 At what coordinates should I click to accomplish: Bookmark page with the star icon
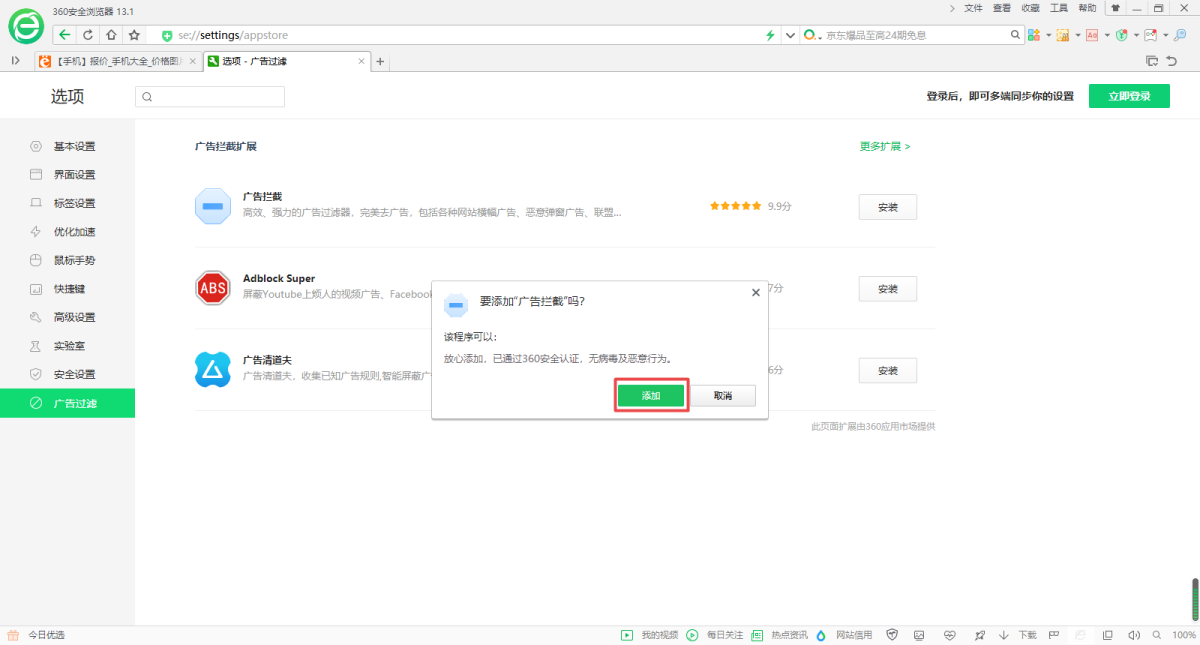pyautogui.click(x=134, y=35)
